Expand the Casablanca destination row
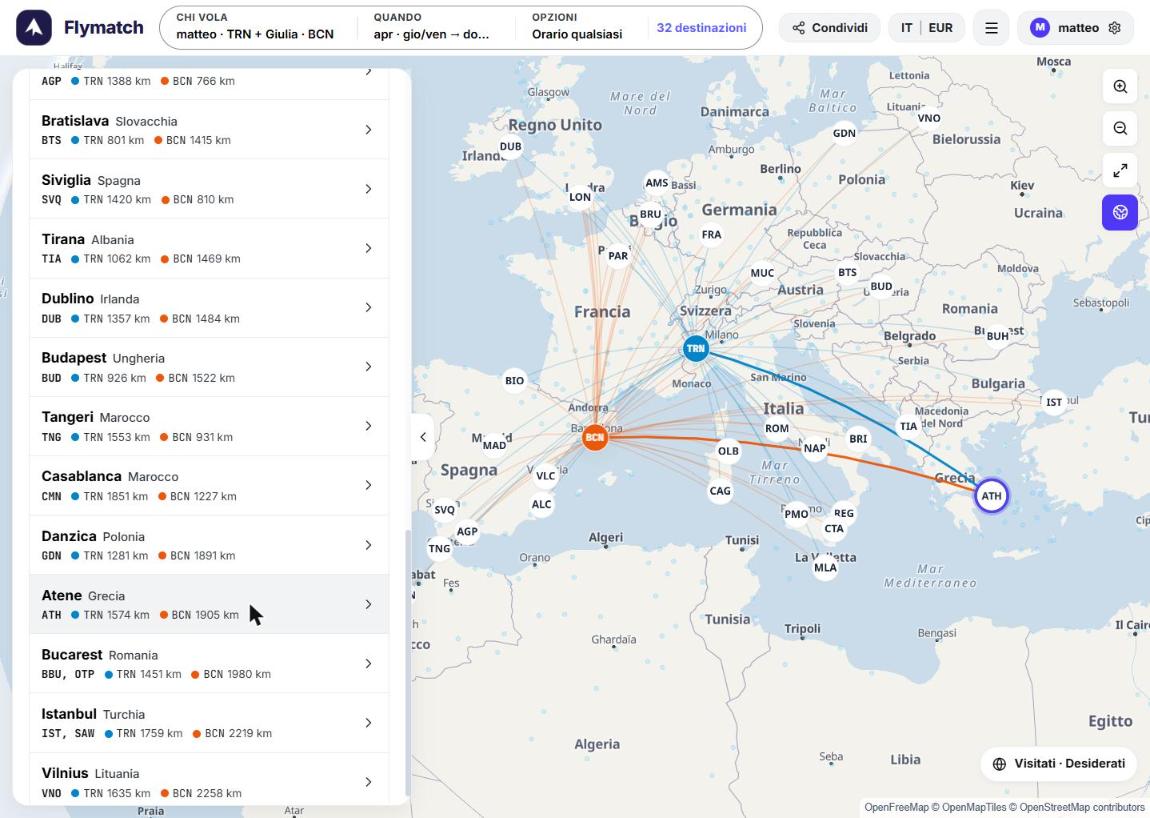Viewport: 1150px width, 818px height. 209,486
